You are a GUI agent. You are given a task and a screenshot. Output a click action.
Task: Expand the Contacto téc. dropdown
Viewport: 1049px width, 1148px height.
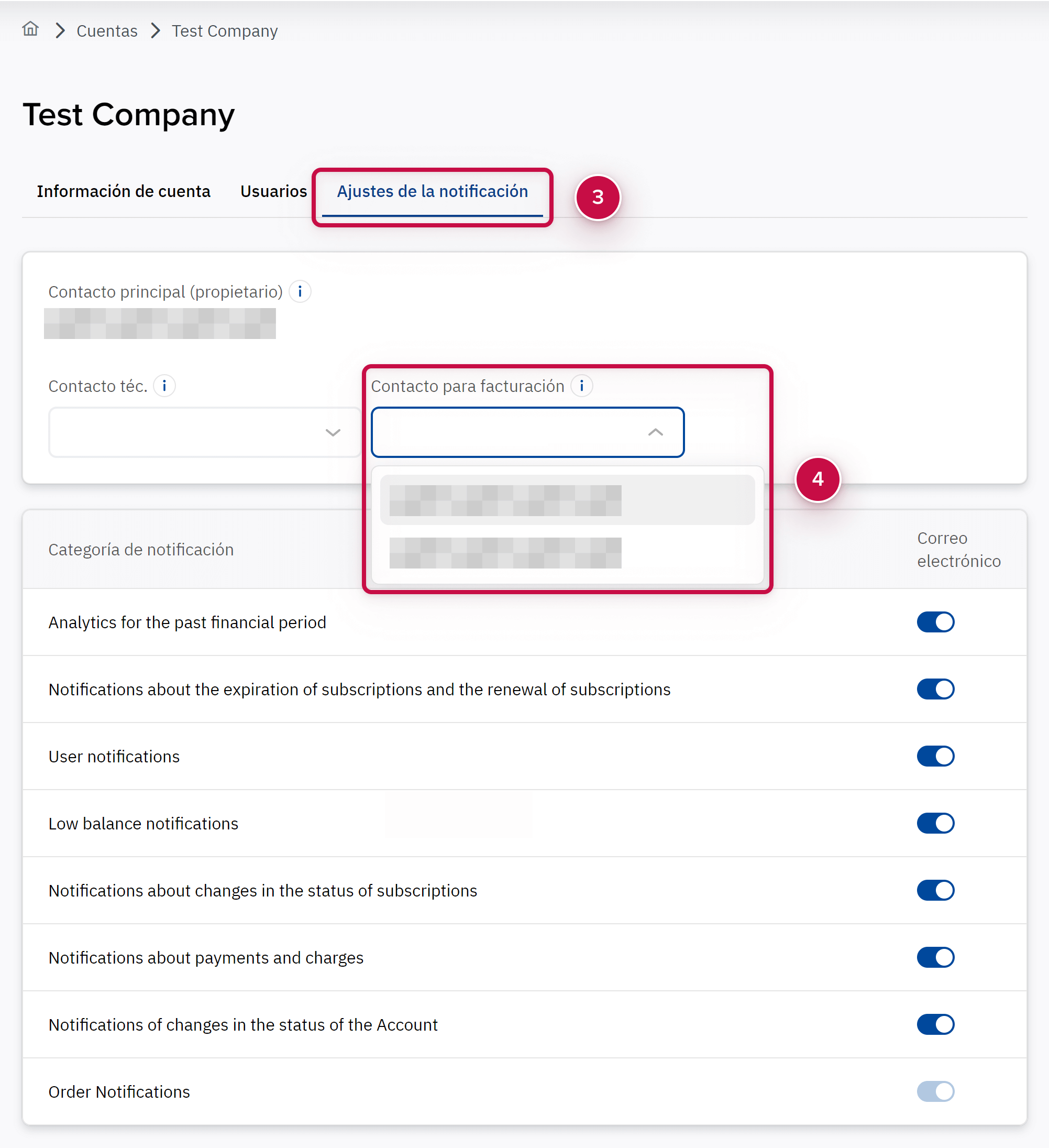(x=333, y=432)
